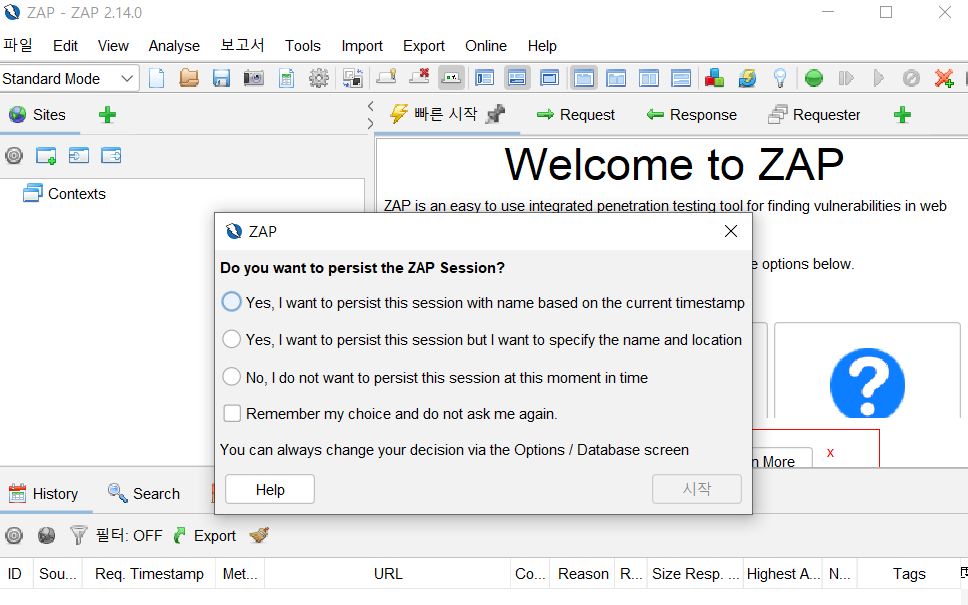Viewport: 968px width, 605px height.
Task: Click the Snapshot Session camera icon
Action: (253, 78)
